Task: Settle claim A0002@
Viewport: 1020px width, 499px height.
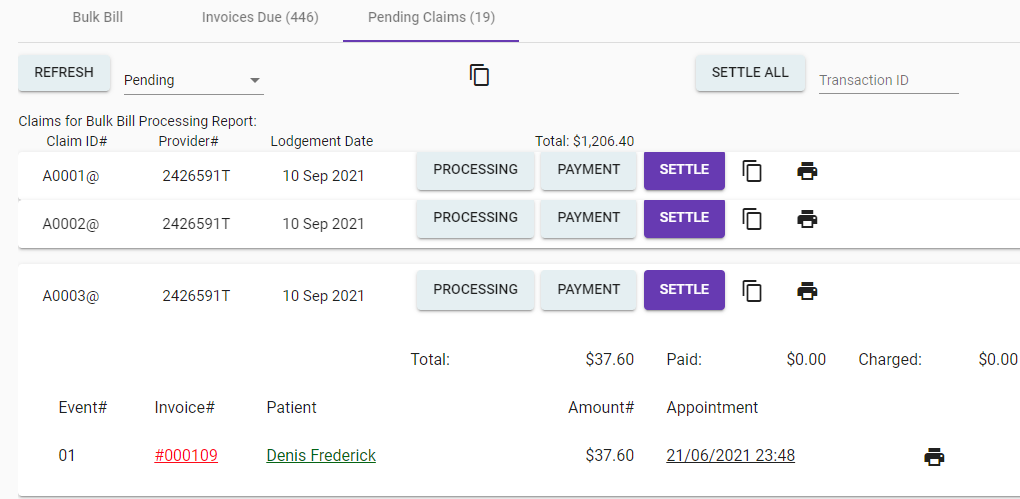Action: coord(684,218)
